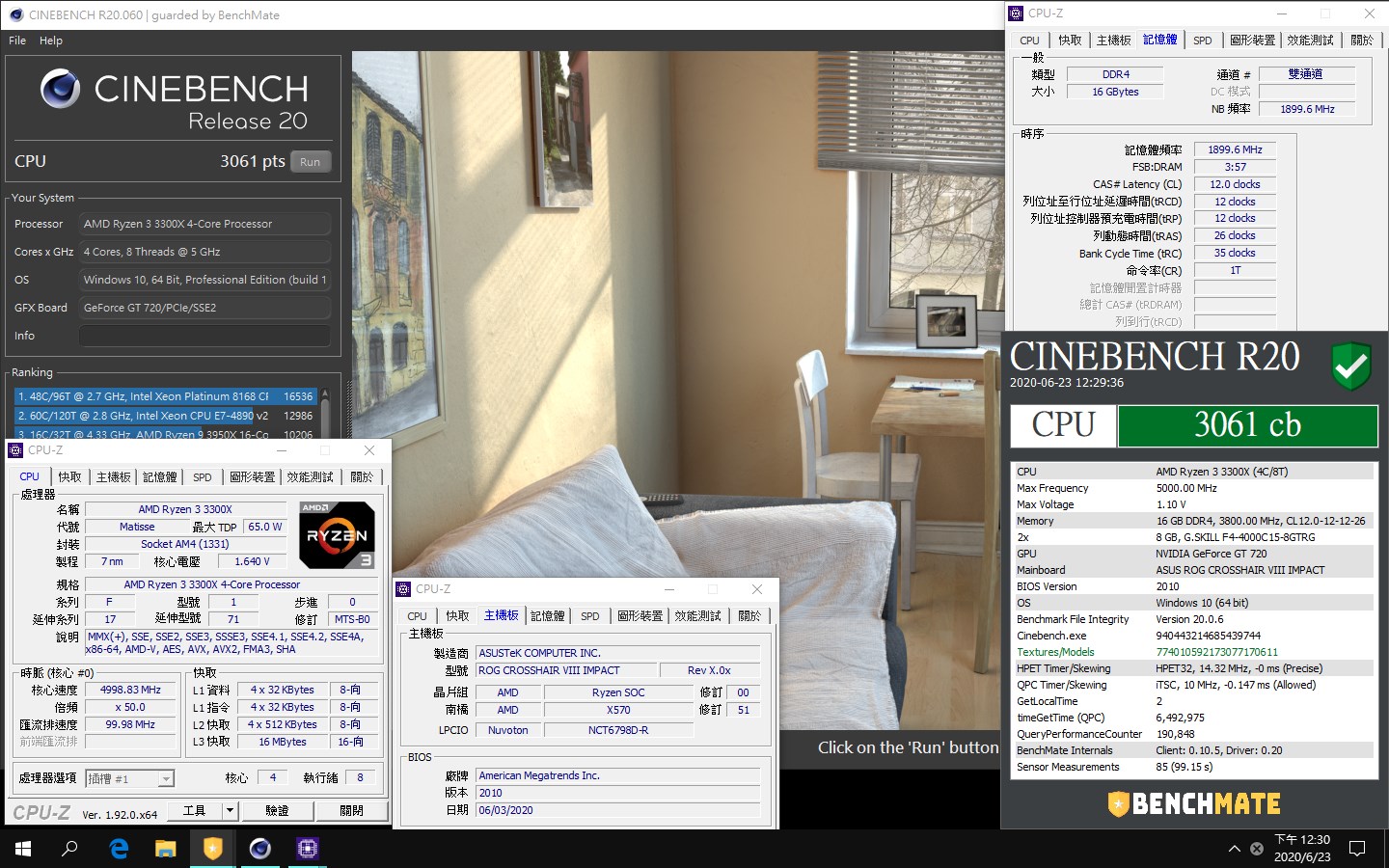
Task: Open taskbar search magnifier
Action: (69, 849)
